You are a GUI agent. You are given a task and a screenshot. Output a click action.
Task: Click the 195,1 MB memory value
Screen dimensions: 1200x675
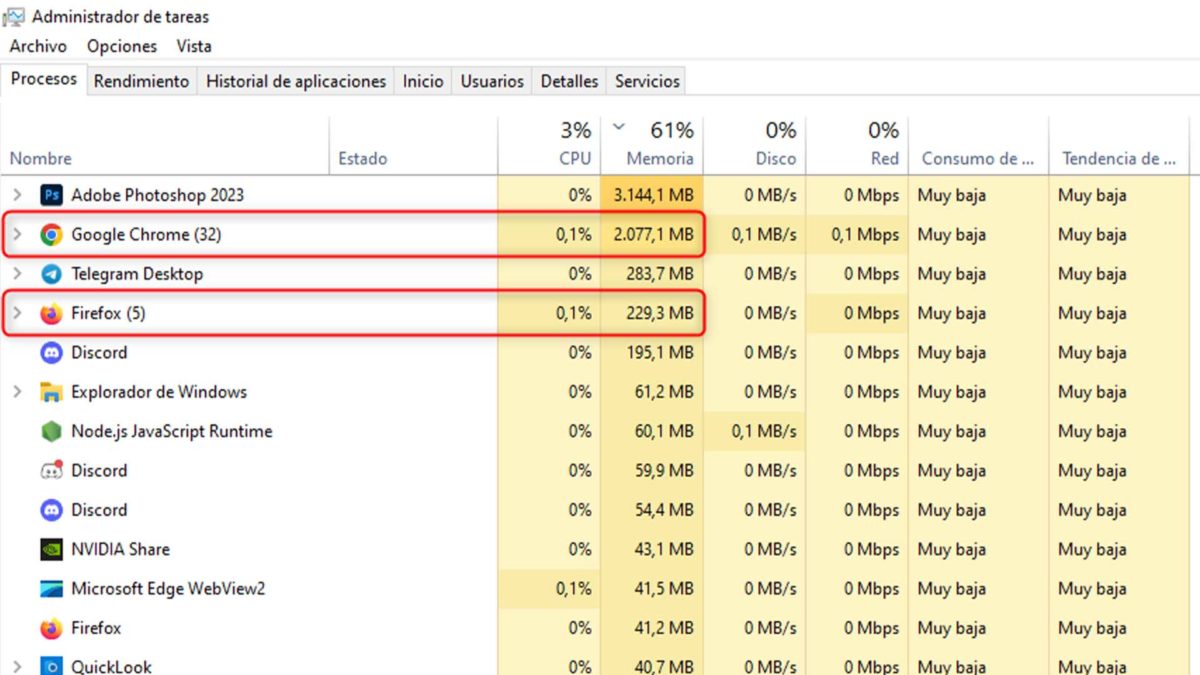(x=660, y=353)
